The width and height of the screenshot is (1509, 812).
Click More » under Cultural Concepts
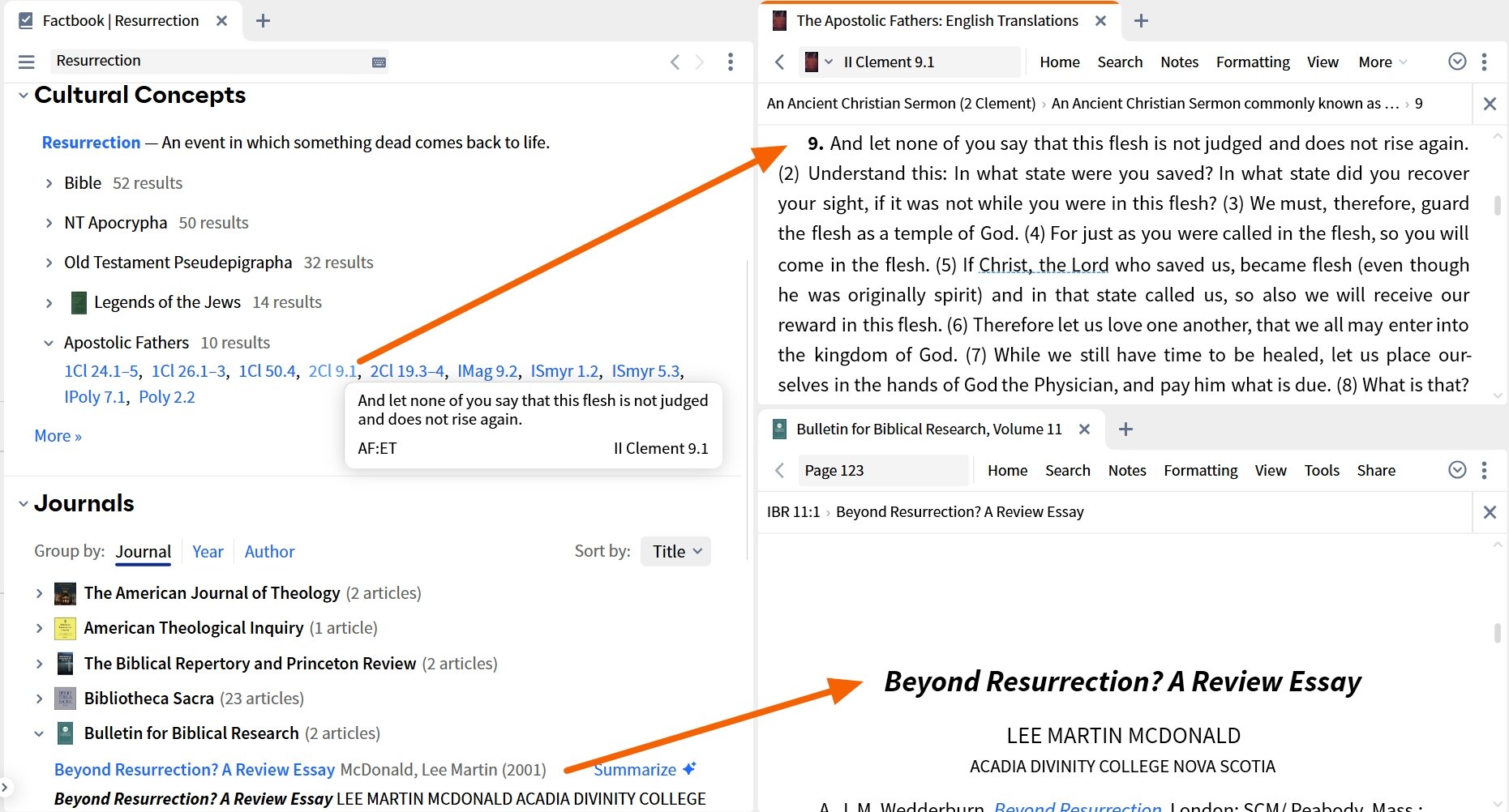[58, 436]
